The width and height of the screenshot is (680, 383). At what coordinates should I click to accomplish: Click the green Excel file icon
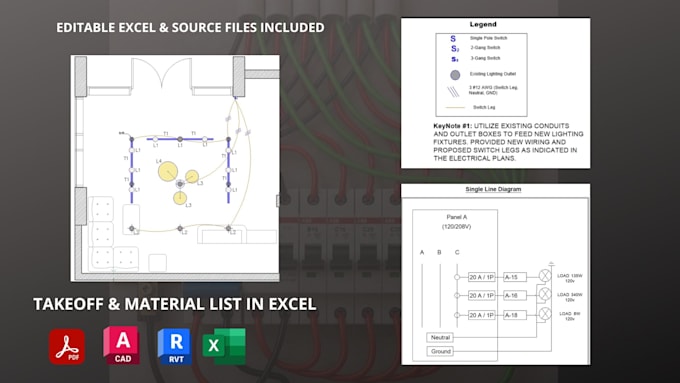pos(224,346)
